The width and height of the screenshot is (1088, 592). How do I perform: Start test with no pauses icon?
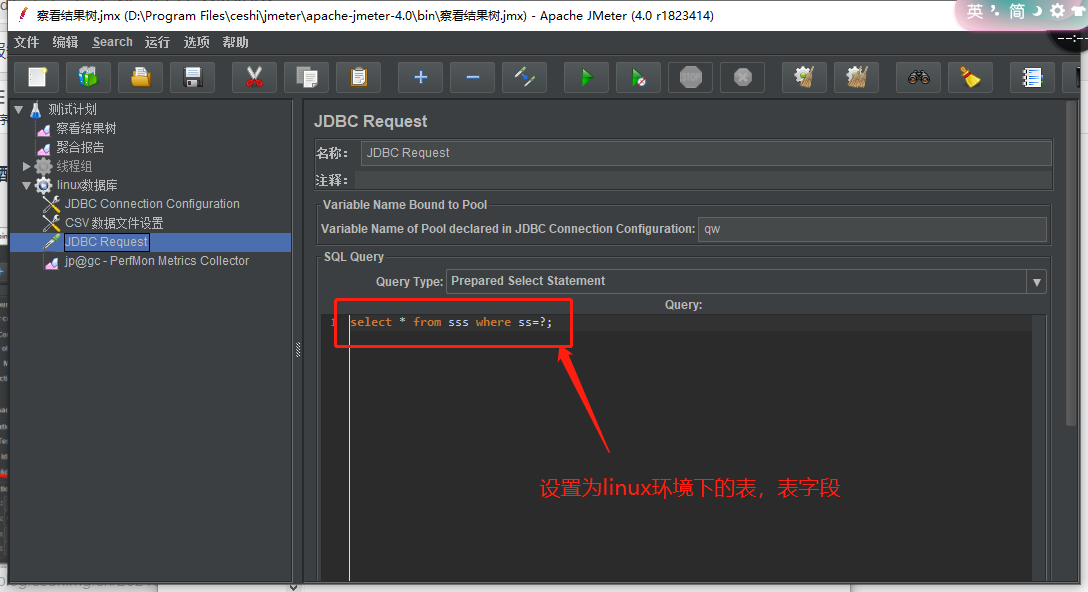click(638, 77)
